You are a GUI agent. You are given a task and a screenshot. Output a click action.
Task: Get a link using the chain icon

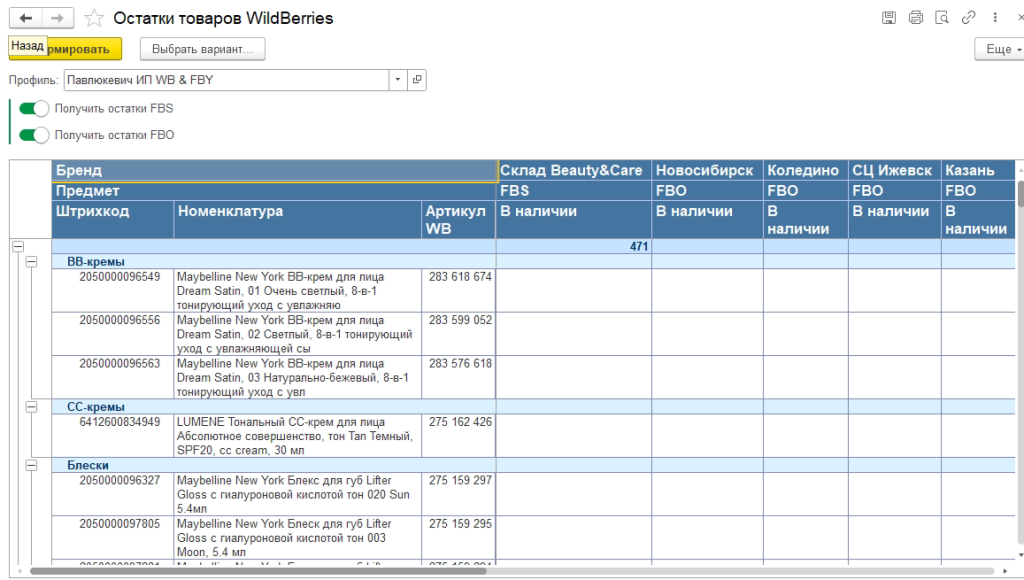point(968,18)
